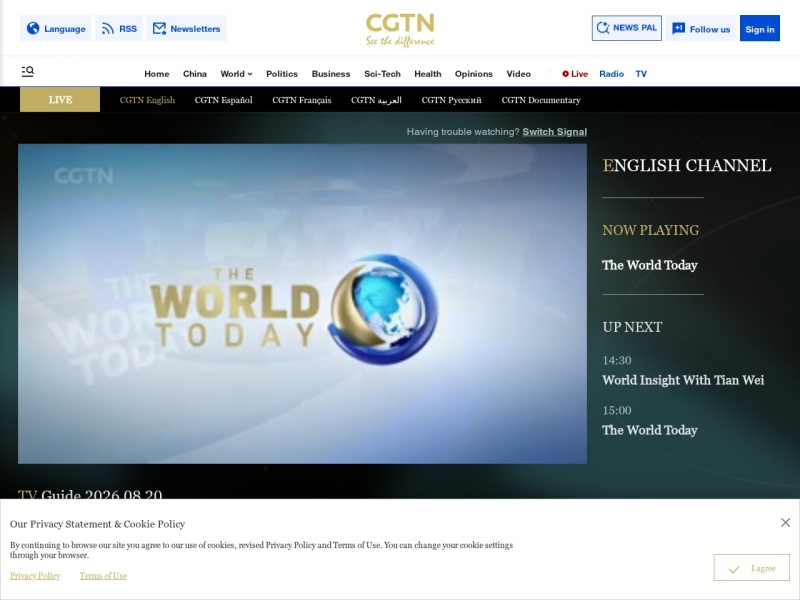
Task: Open the Terms of Use link
Action: (x=103, y=576)
